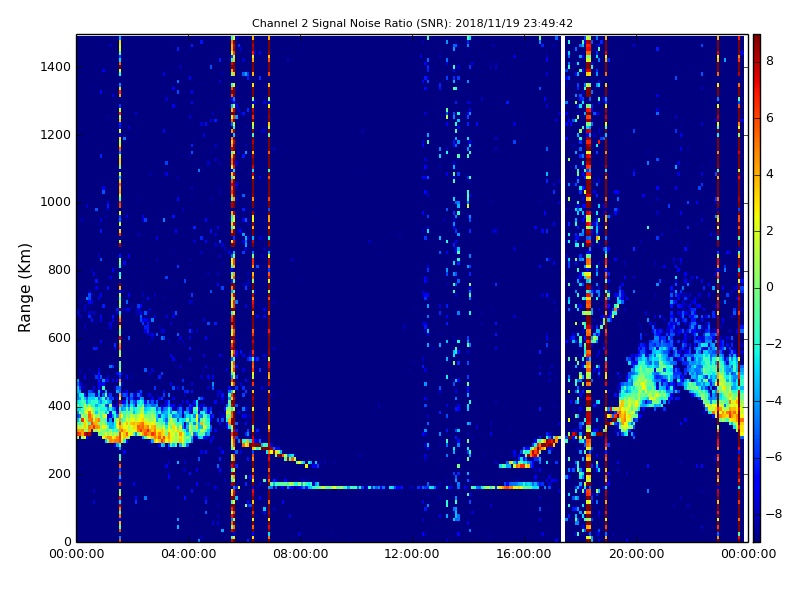The image size is (800, 600).
Task: Click the colorbar tick label 6
Action: tap(770, 118)
